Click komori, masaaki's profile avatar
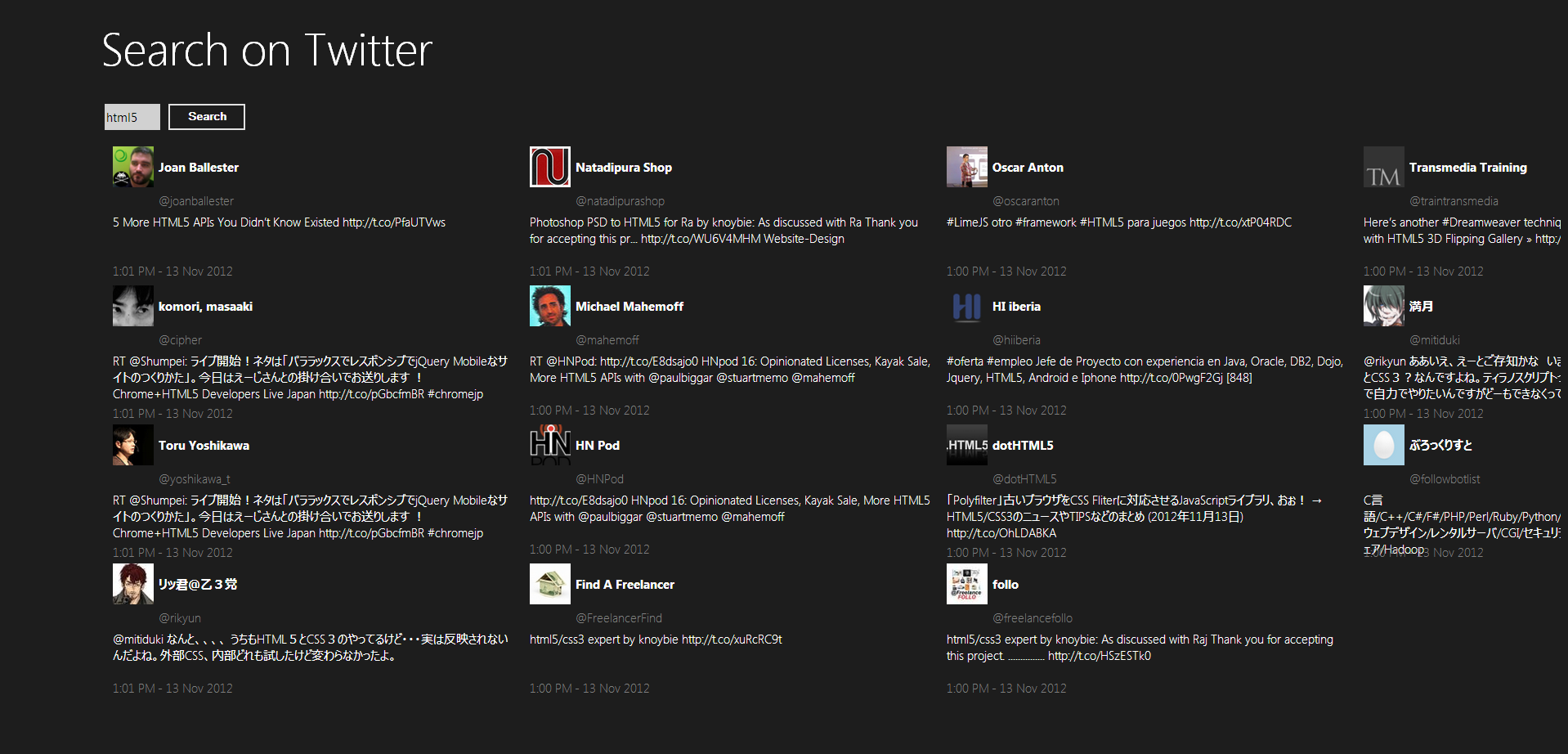 coord(132,306)
